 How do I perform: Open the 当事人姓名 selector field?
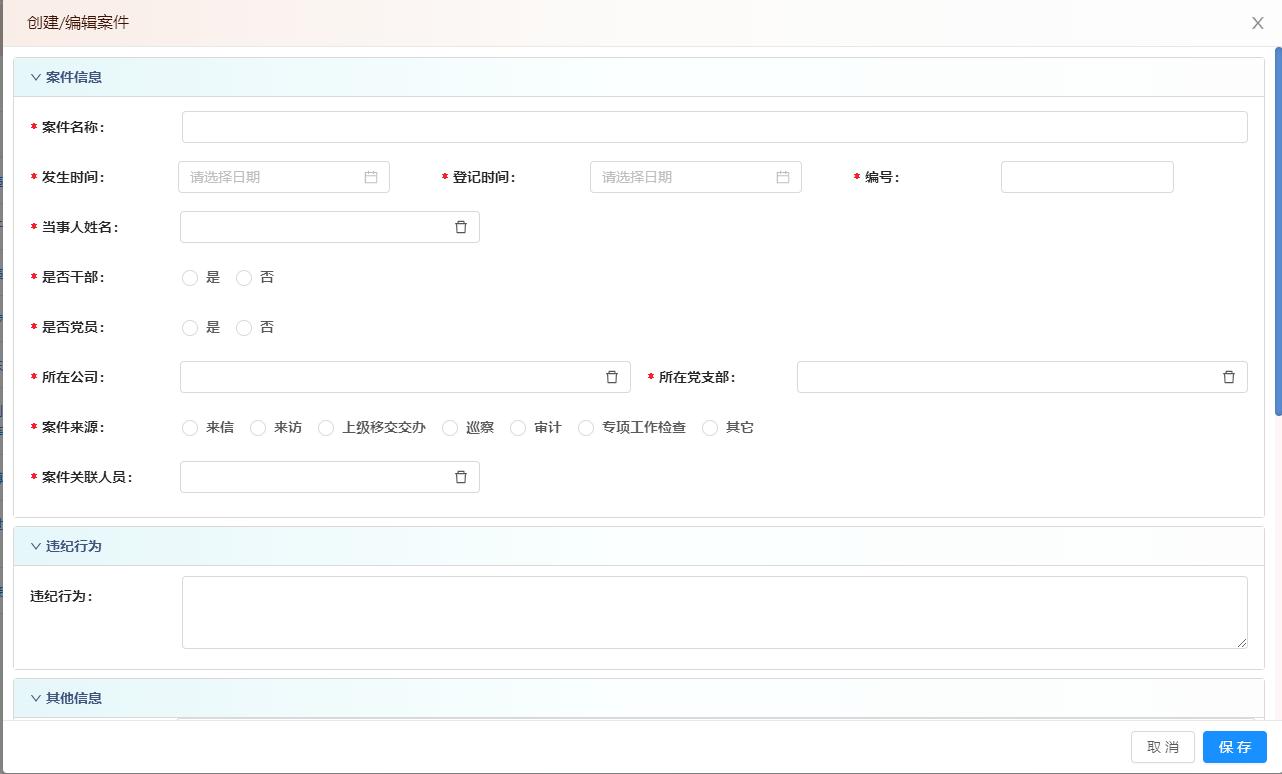pyautogui.click(x=330, y=227)
